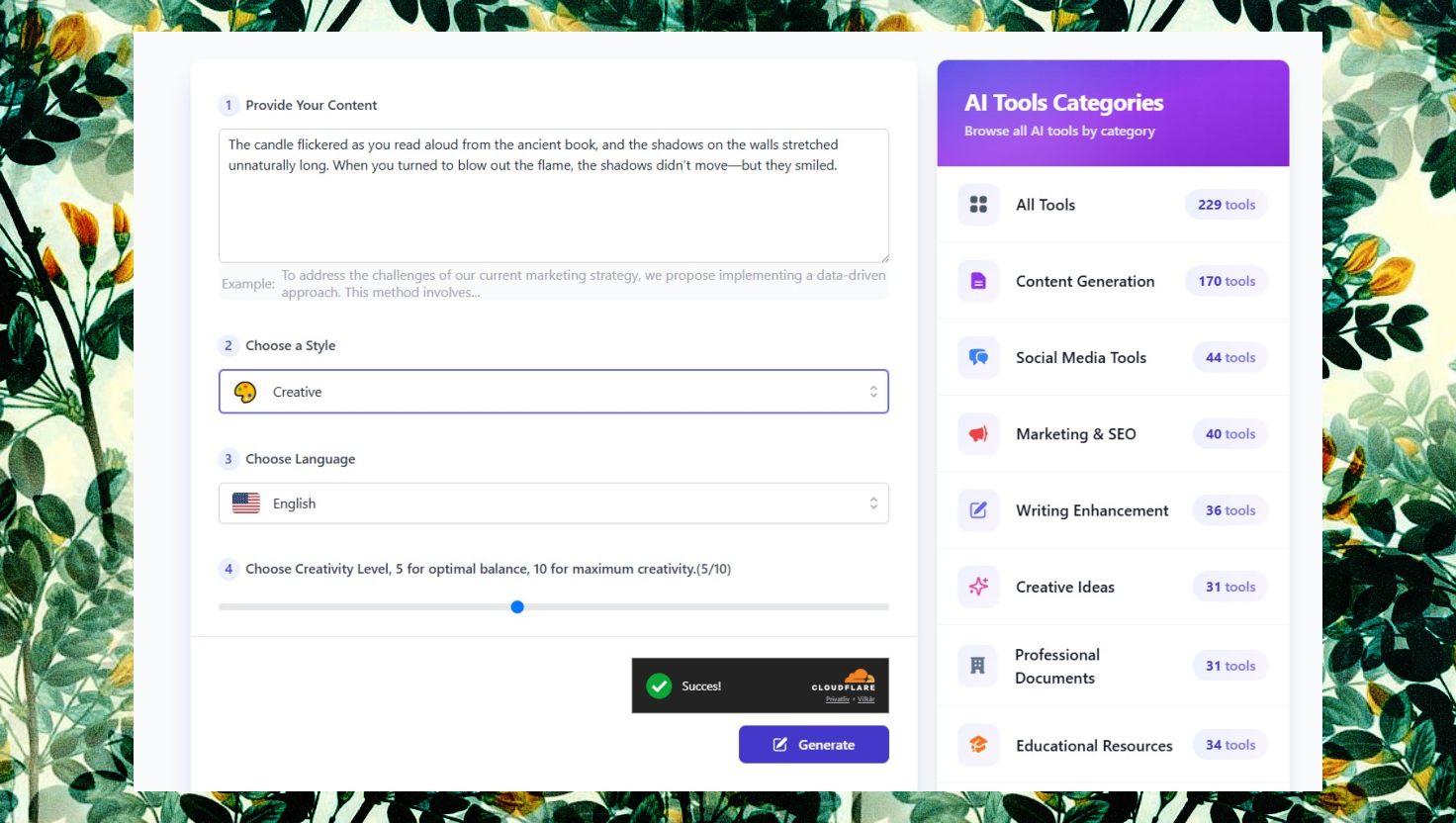This screenshot has width=1456, height=823.
Task: Click the creativity level slider handle
Action: 517,606
